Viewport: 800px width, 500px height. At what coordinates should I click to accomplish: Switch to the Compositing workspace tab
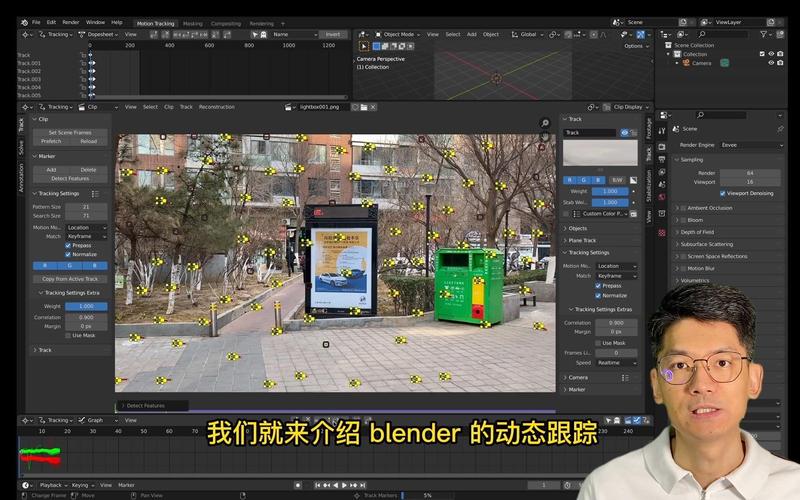point(226,23)
